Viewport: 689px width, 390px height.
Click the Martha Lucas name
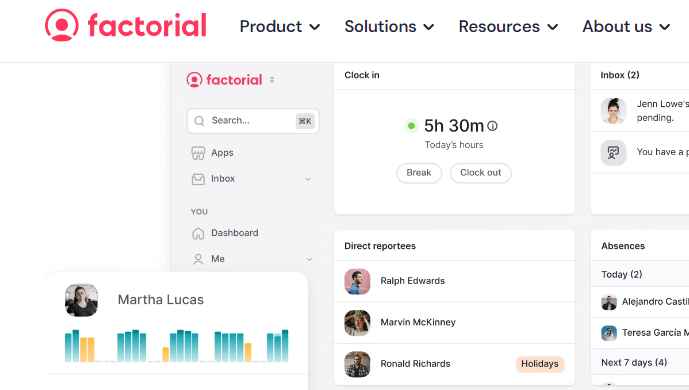tap(161, 300)
